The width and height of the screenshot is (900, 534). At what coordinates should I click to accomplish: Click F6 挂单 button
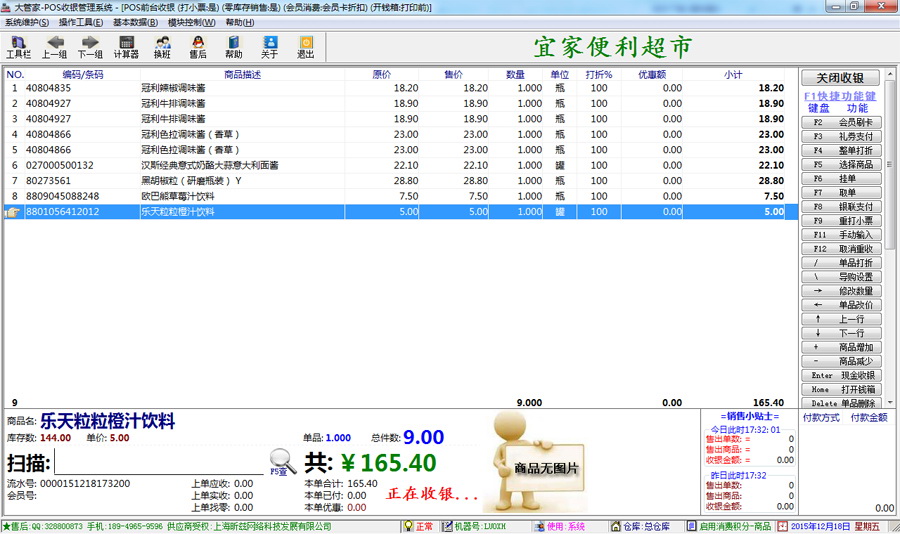841,179
